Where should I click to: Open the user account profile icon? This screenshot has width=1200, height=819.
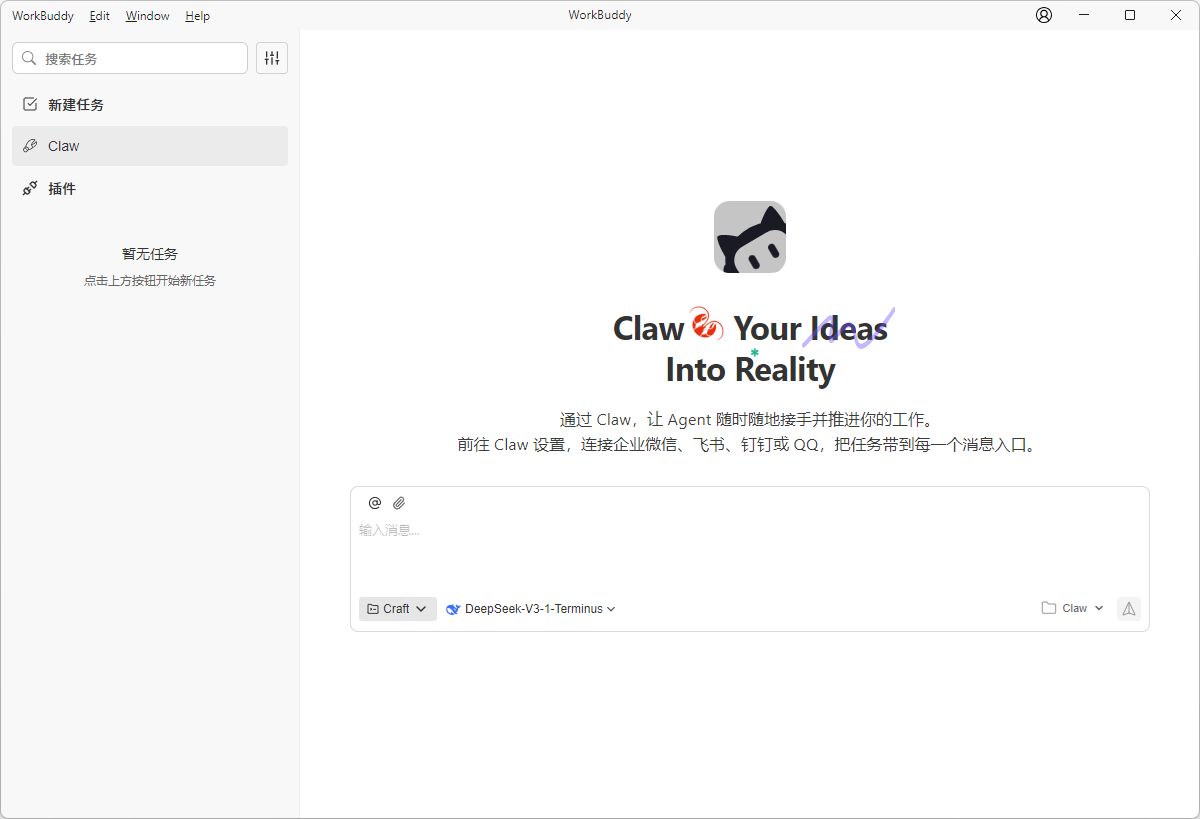1044,15
